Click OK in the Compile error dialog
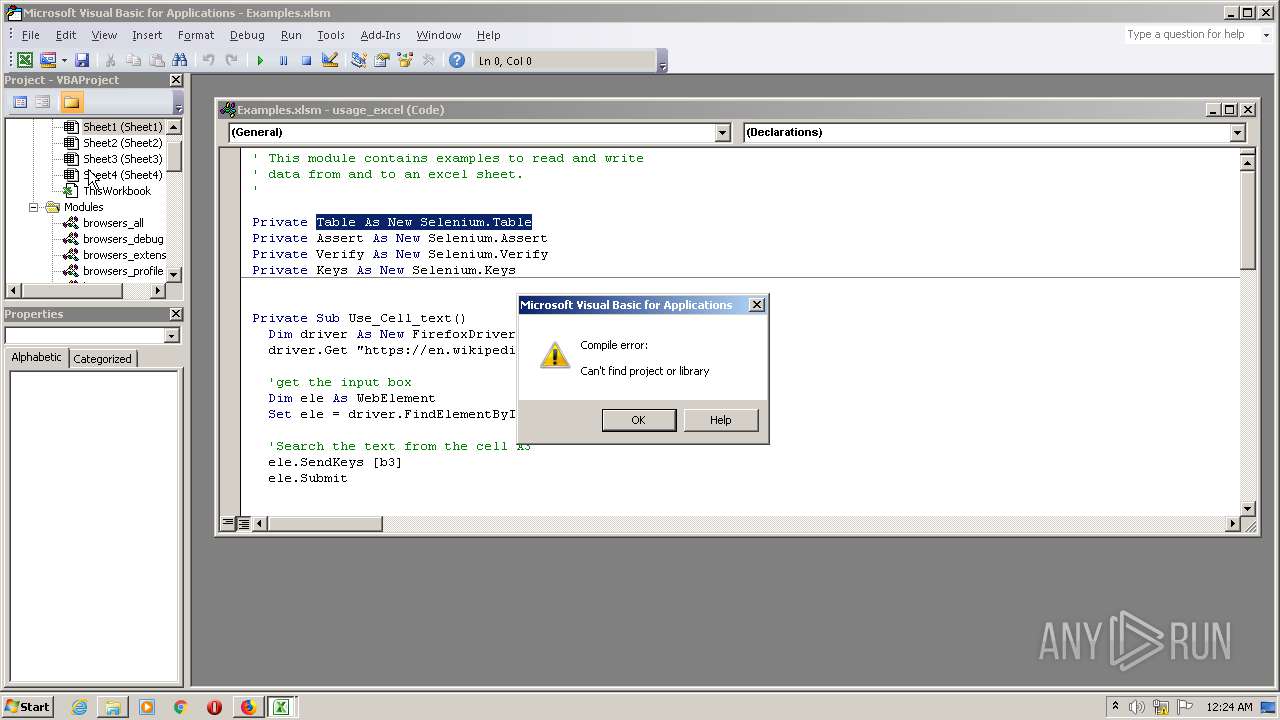This screenshot has height=720, width=1280. (x=638, y=420)
